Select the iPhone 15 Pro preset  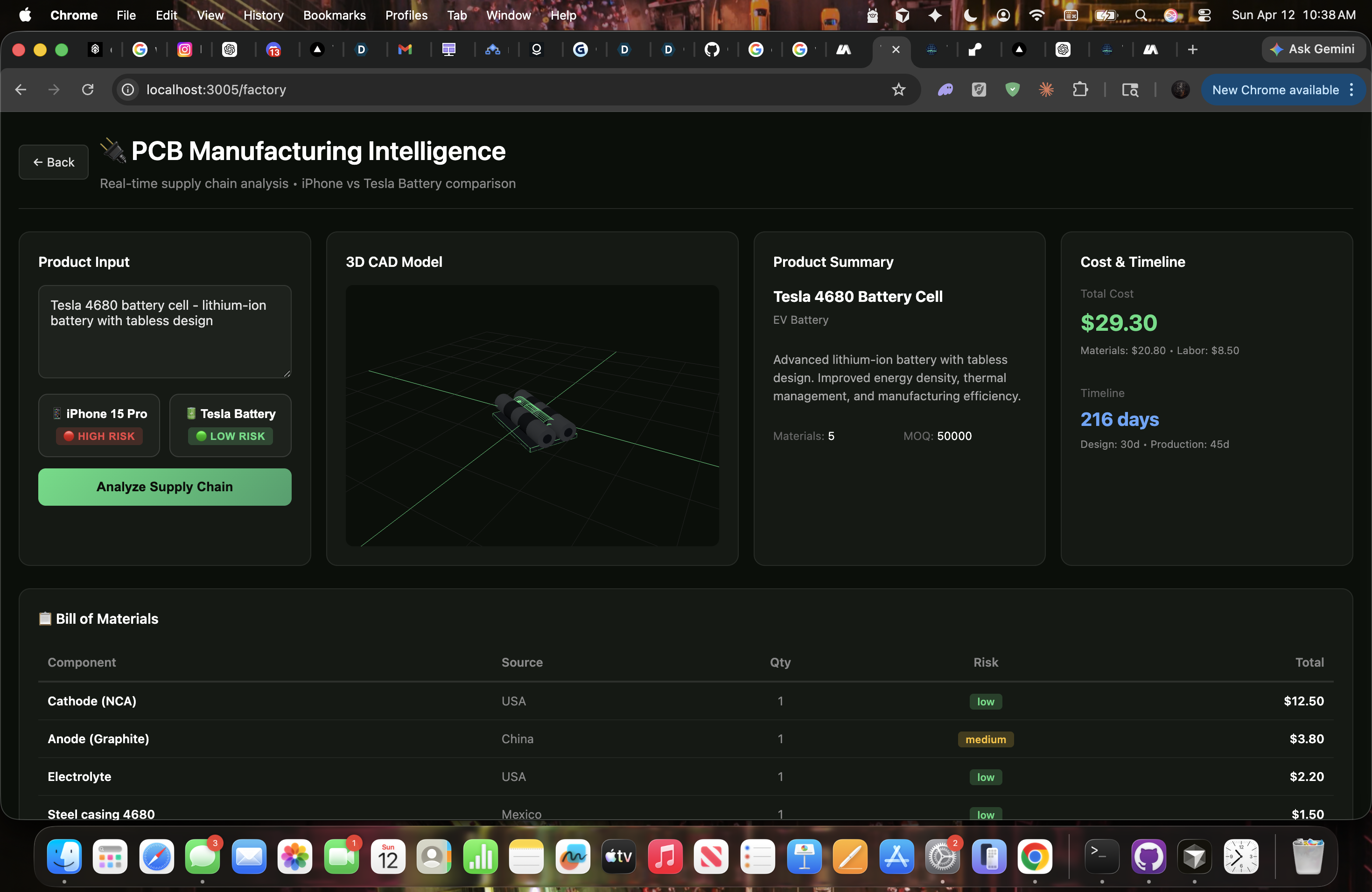coord(99,425)
